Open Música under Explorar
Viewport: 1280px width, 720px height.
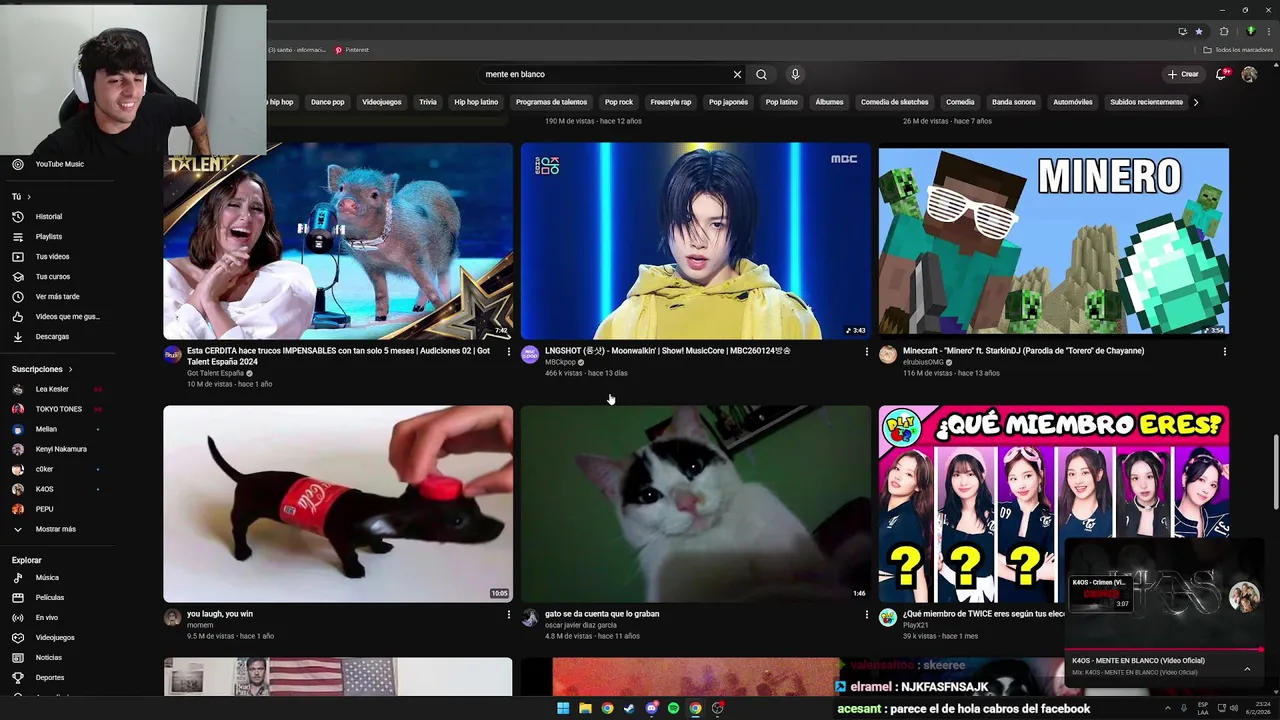47,577
